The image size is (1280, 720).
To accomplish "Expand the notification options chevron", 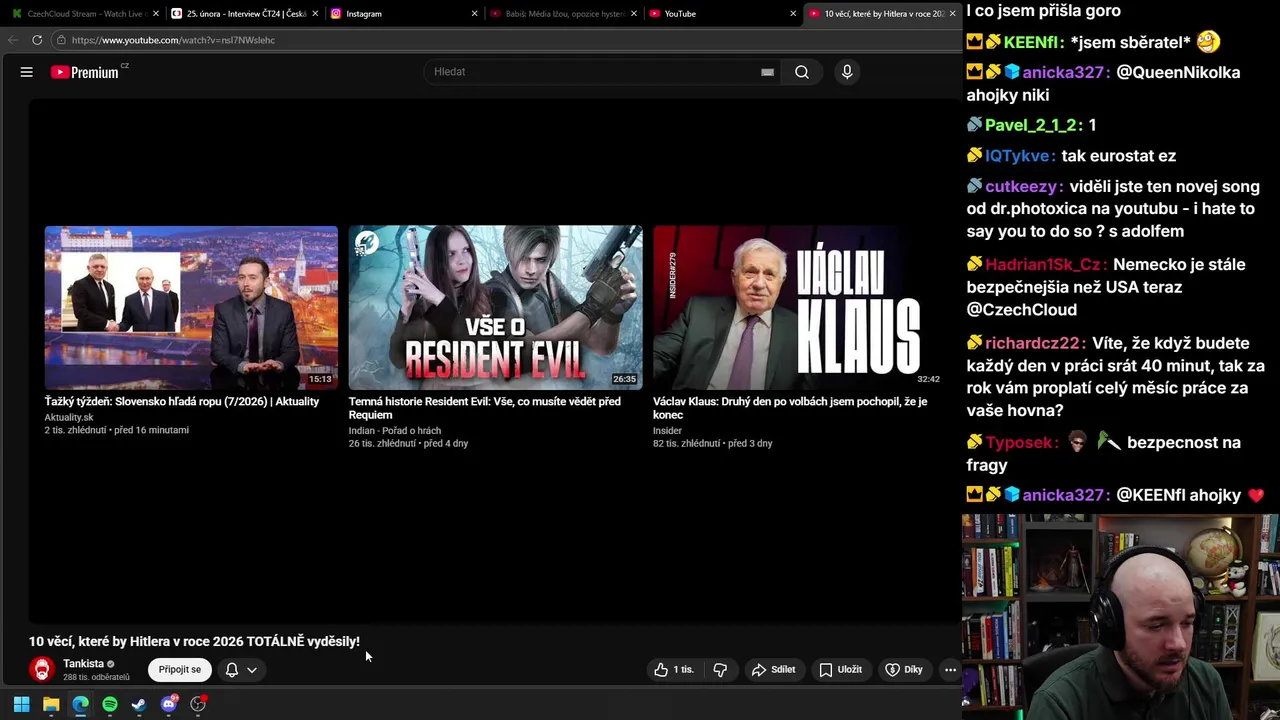I will coord(252,670).
